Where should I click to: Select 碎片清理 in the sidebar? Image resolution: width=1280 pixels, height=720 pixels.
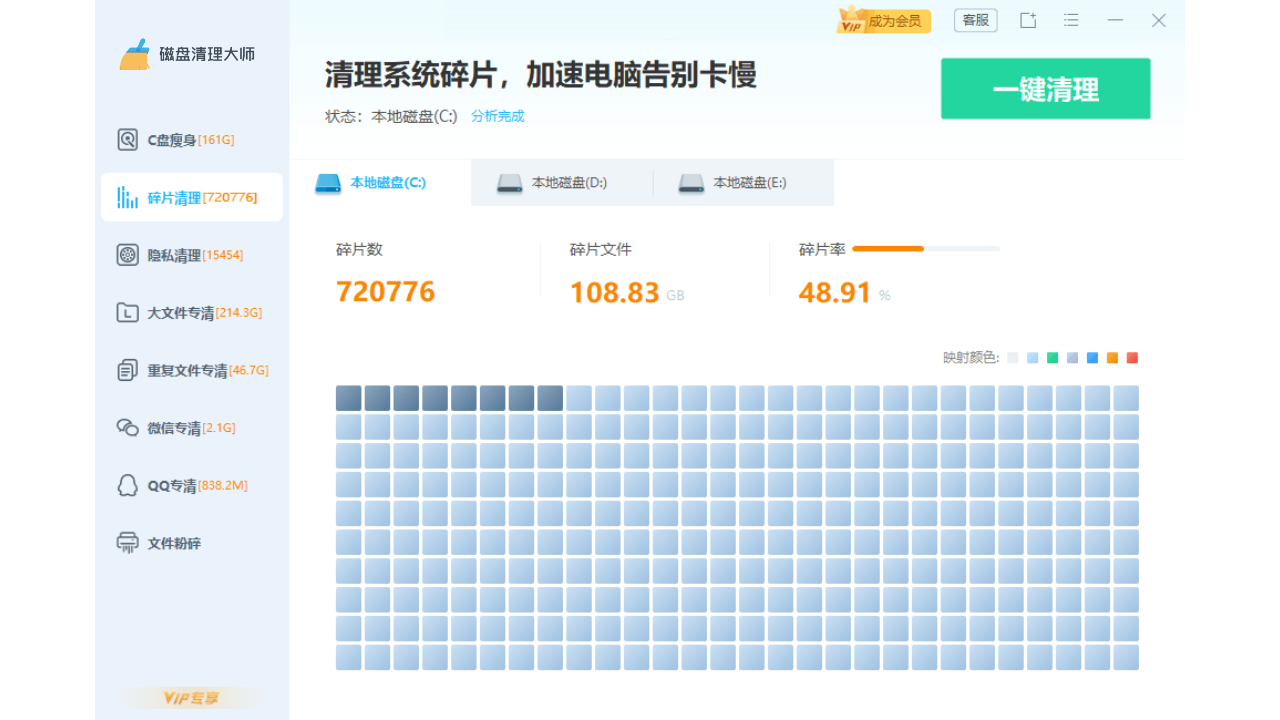coord(191,197)
